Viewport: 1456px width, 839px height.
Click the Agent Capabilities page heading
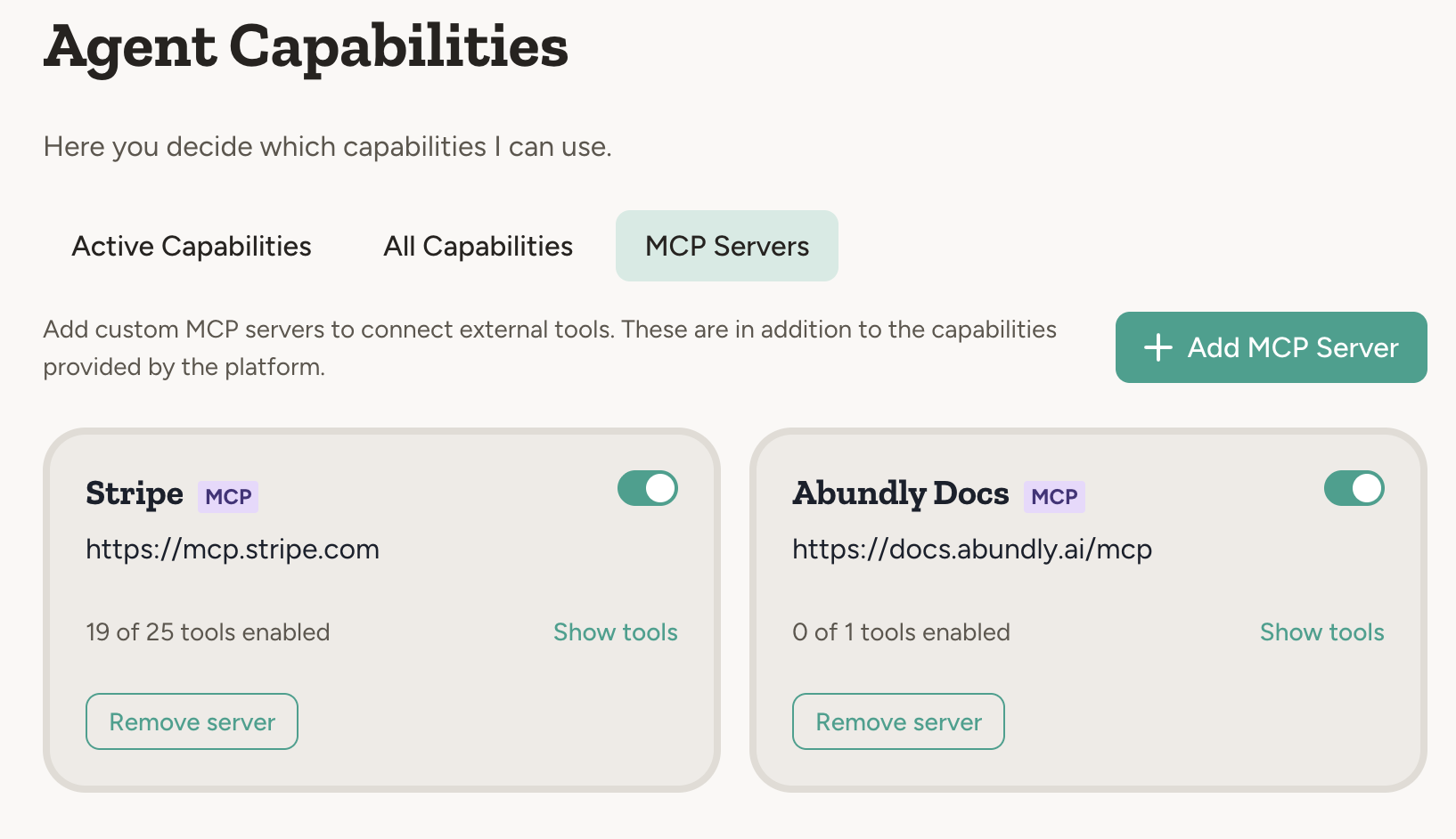[x=306, y=46]
